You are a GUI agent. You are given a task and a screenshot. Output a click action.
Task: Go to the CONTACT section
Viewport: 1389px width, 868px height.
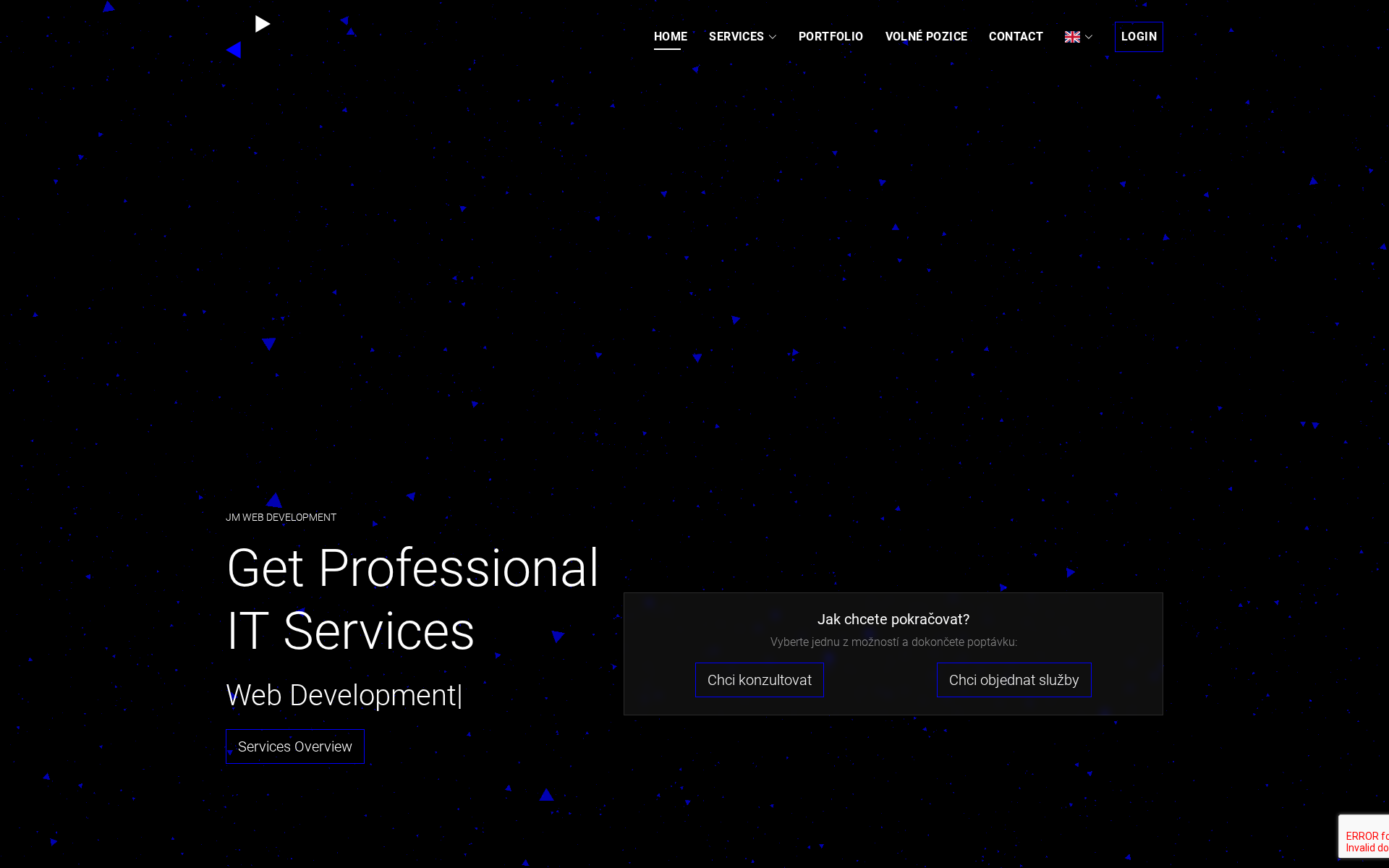click(x=1015, y=36)
